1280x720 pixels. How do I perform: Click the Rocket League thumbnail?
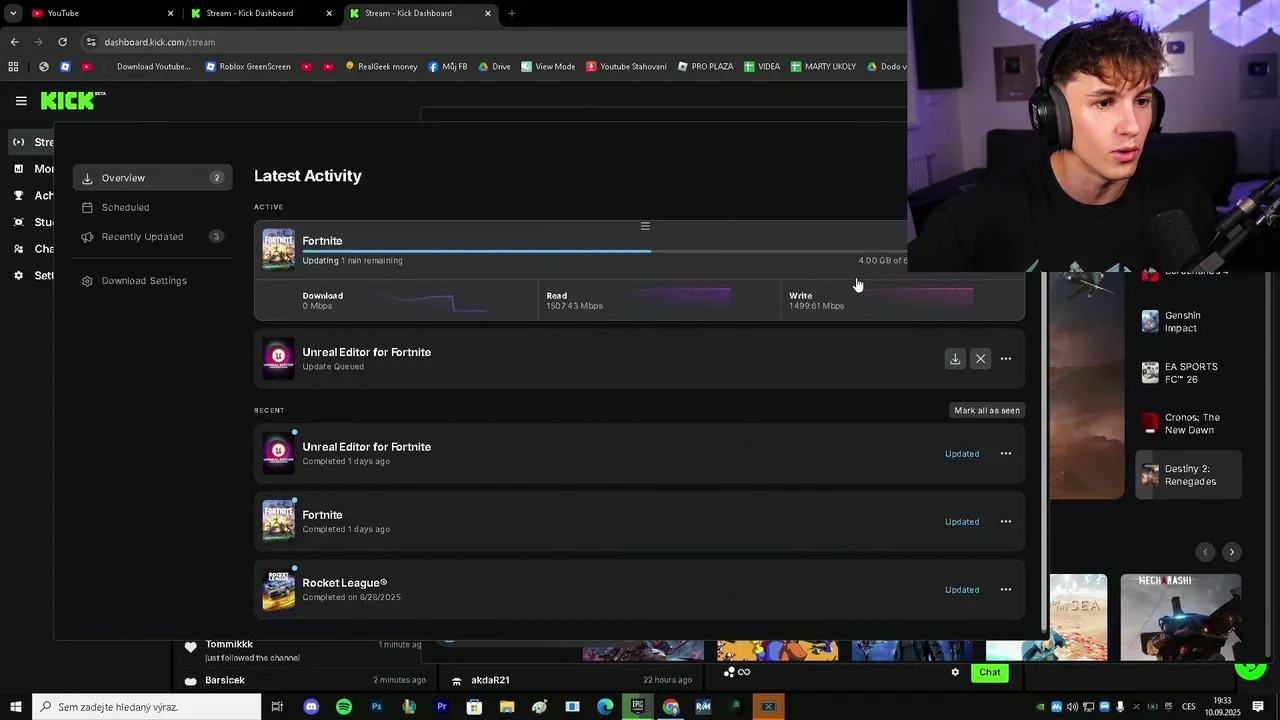pos(279,589)
